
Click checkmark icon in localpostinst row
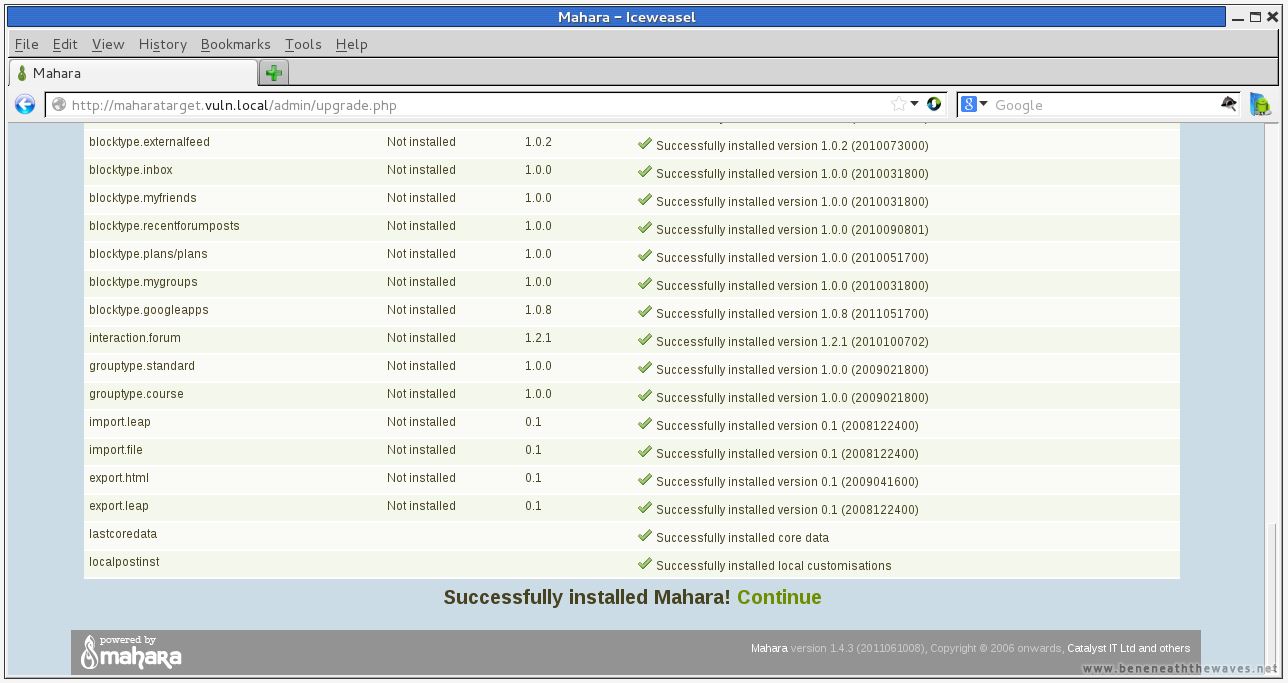[x=644, y=564]
